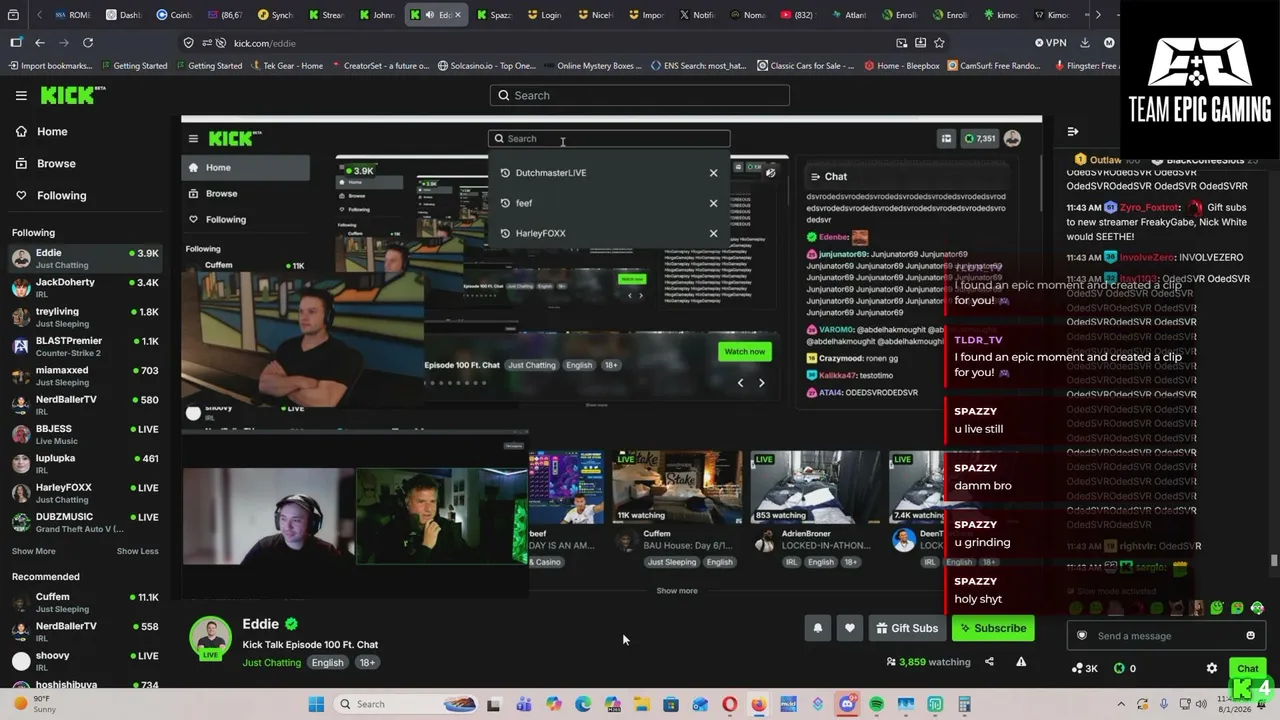
Task: Remove HarleyFOXX from search history
Action: [x=713, y=233]
